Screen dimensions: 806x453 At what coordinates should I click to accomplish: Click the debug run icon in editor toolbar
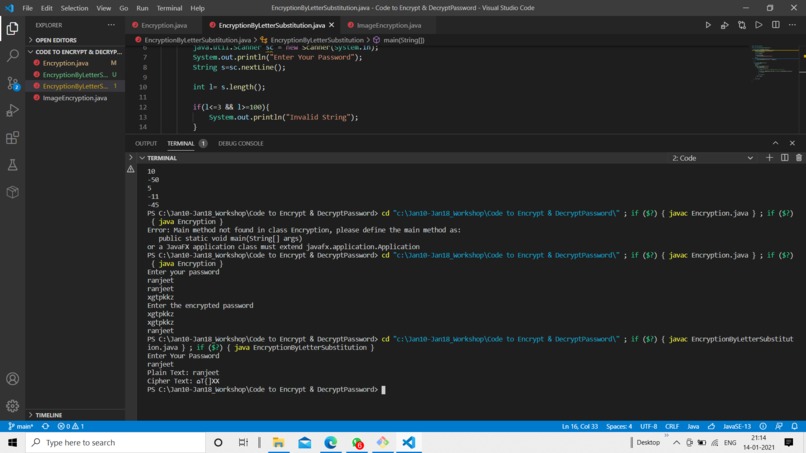point(725,25)
